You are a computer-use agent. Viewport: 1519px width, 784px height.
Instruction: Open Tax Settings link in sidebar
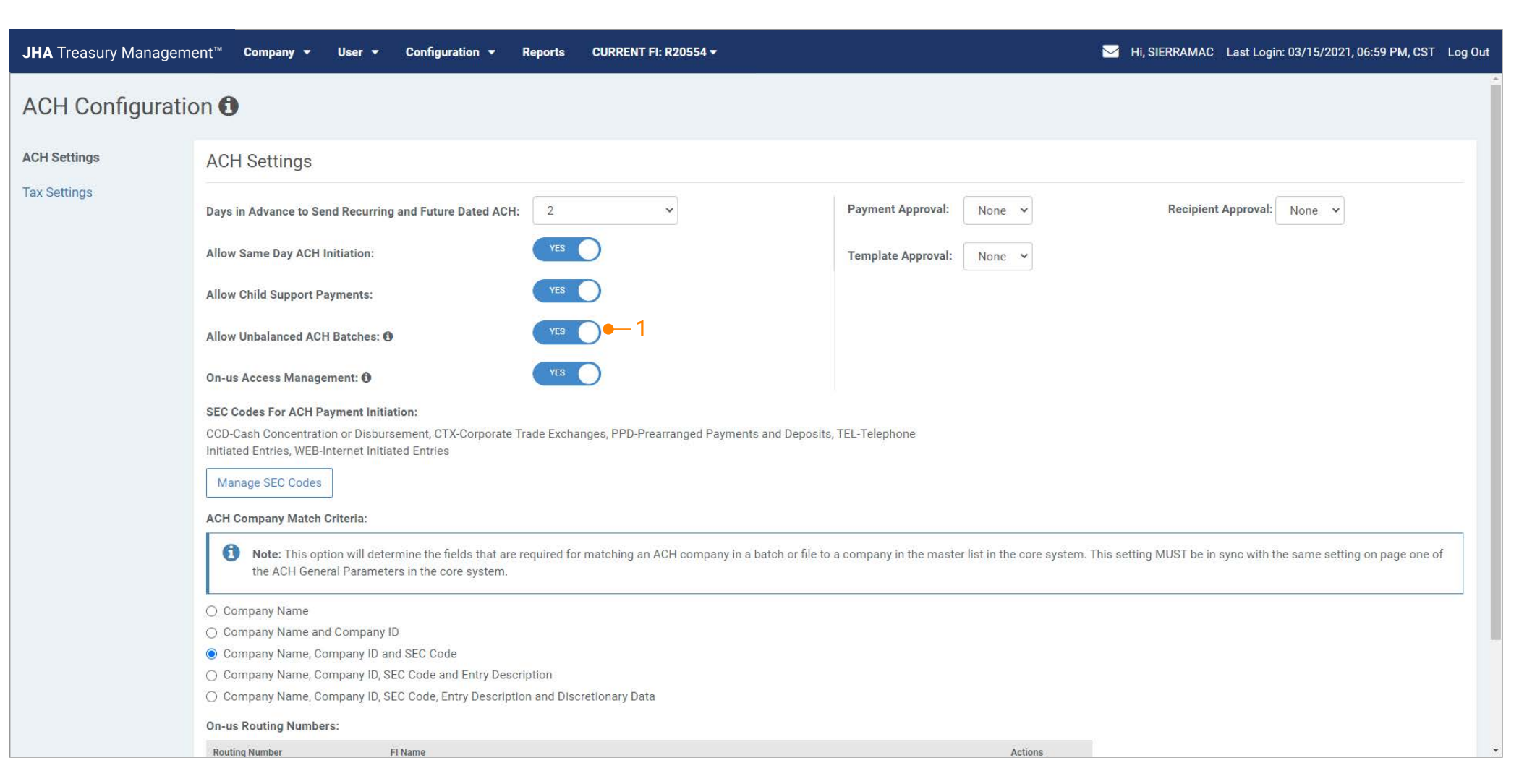coord(57,192)
